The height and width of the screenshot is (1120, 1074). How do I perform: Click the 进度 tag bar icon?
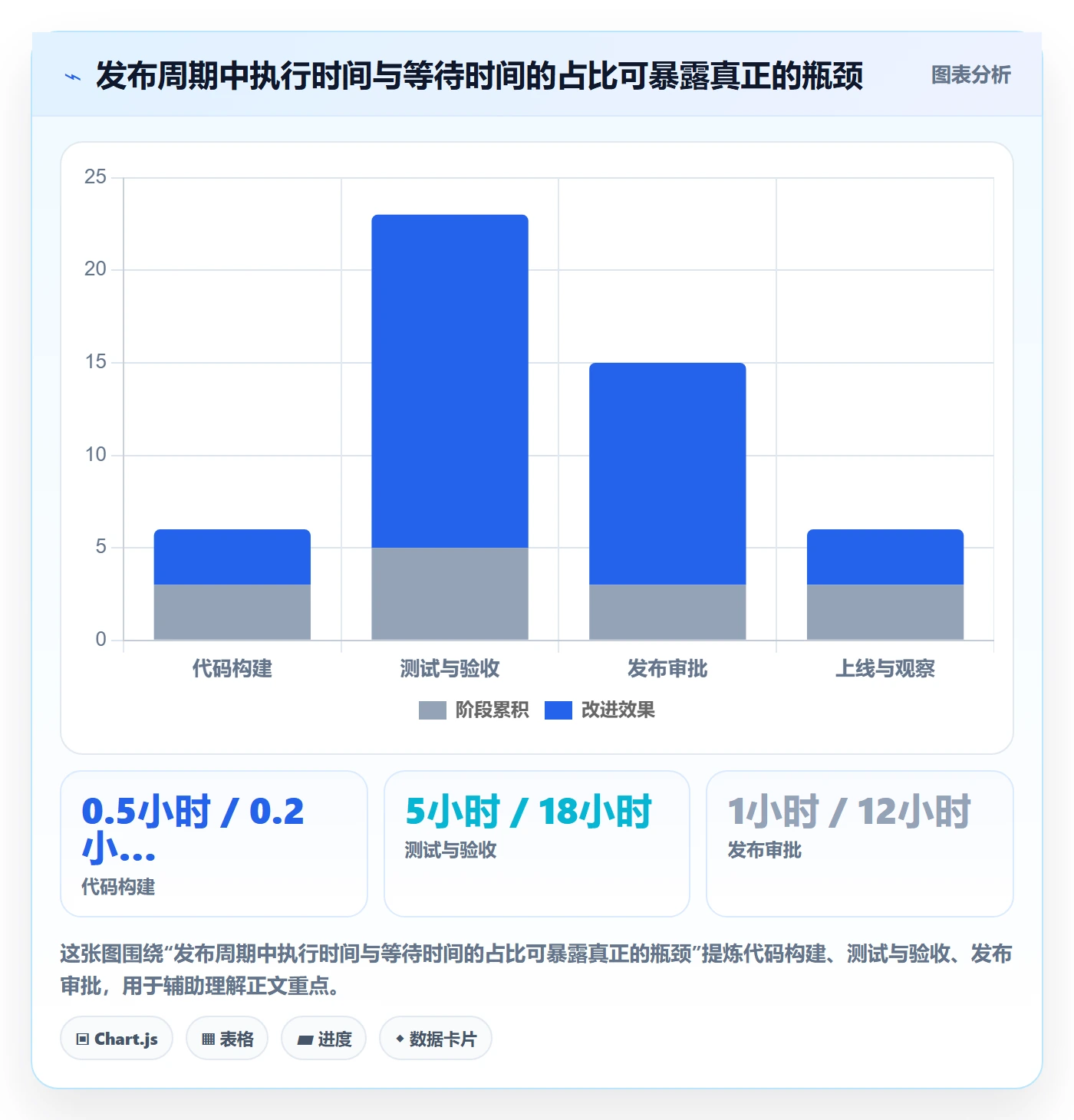305,1040
